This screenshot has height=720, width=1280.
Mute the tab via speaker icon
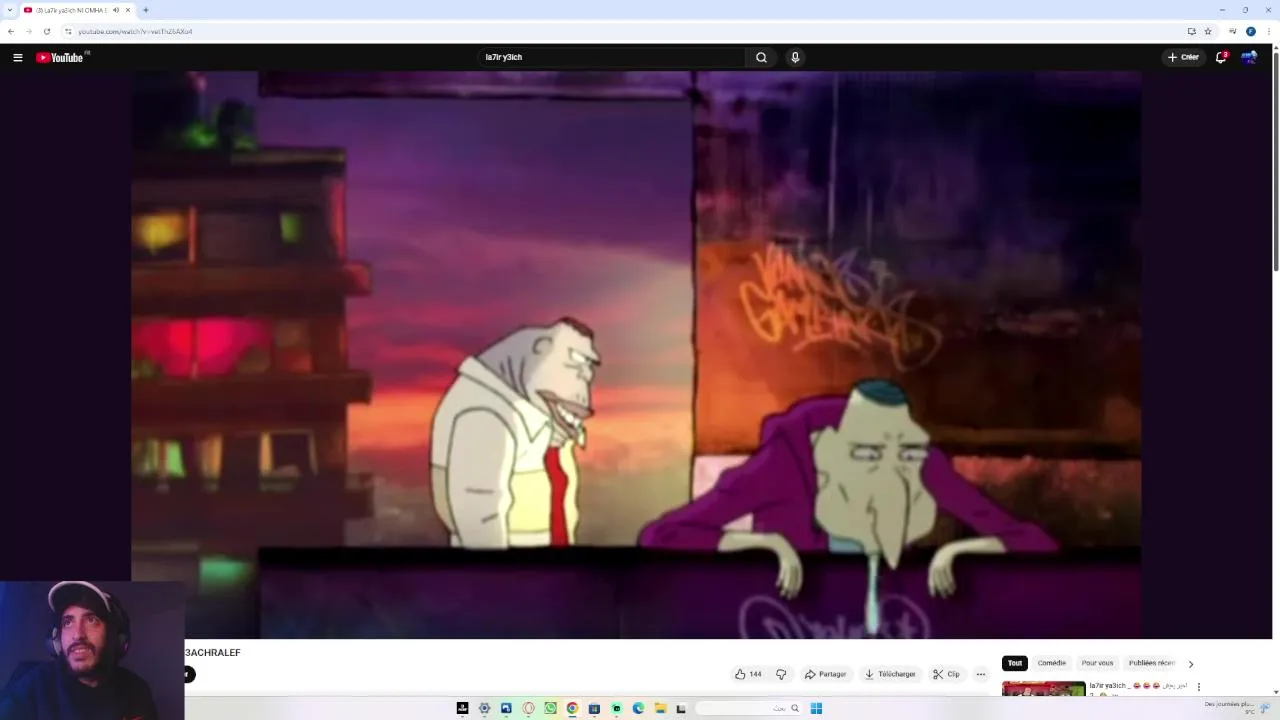click(116, 10)
